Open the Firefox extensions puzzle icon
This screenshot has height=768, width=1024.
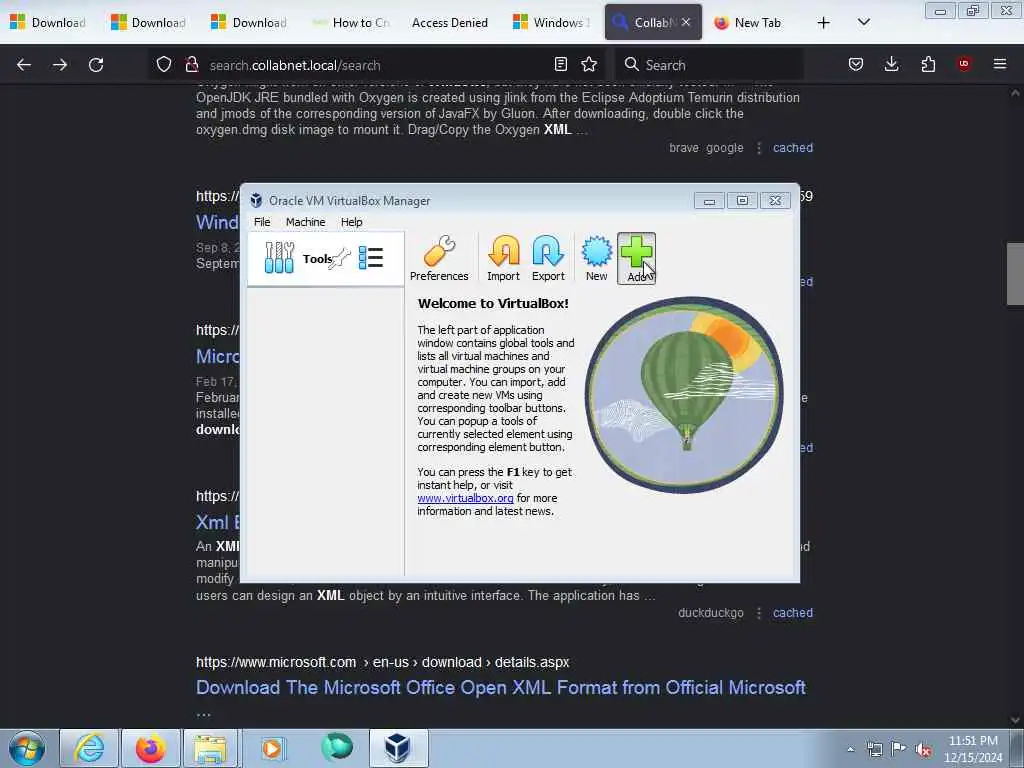pyautogui.click(x=928, y=64)
